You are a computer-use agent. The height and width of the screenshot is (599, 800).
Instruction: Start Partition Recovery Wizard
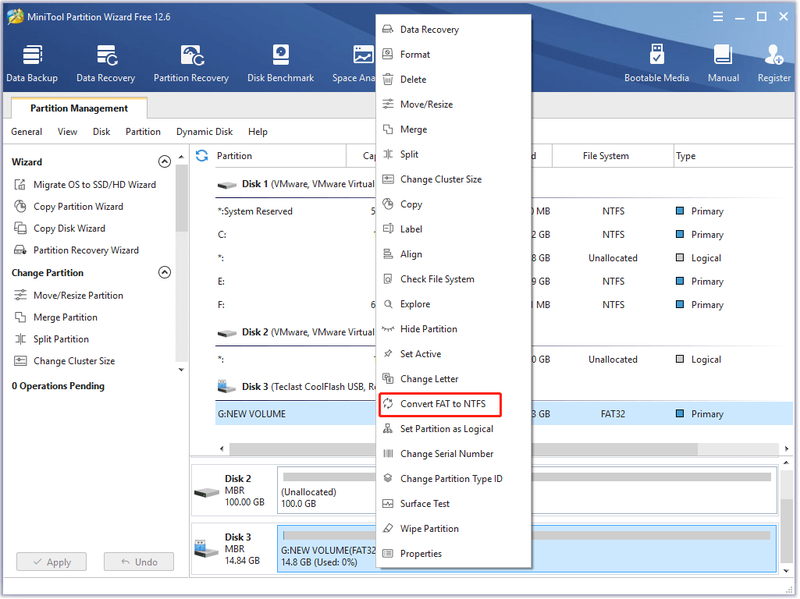click(76, 251)
